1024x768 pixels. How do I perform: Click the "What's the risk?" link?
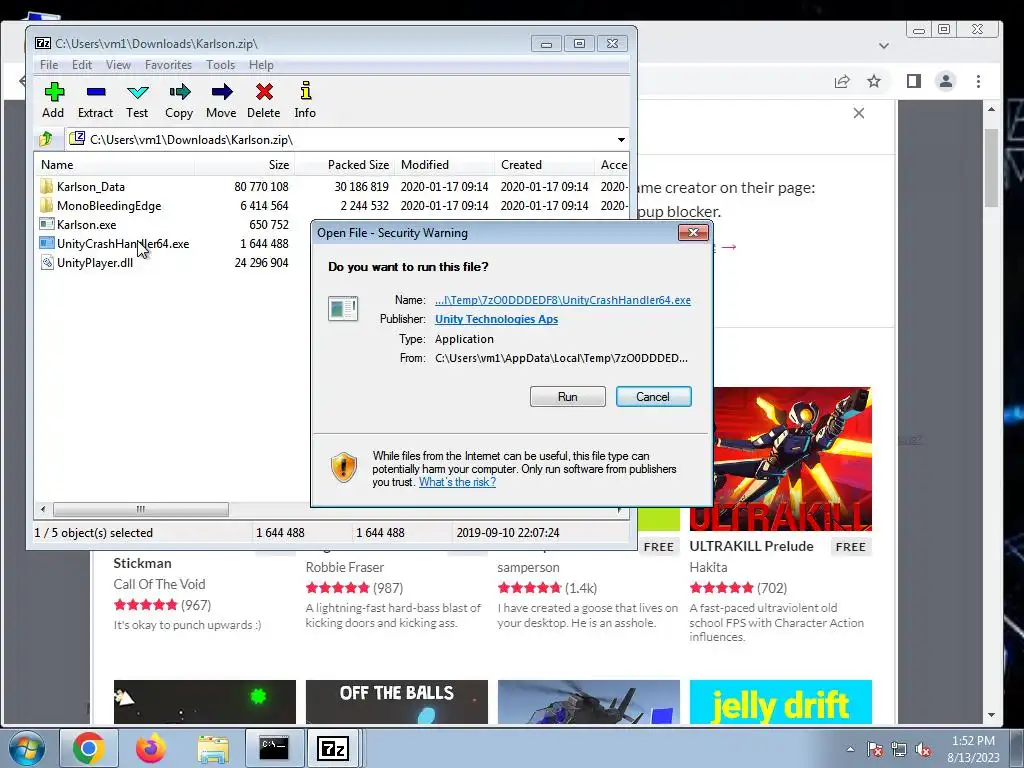457,482
